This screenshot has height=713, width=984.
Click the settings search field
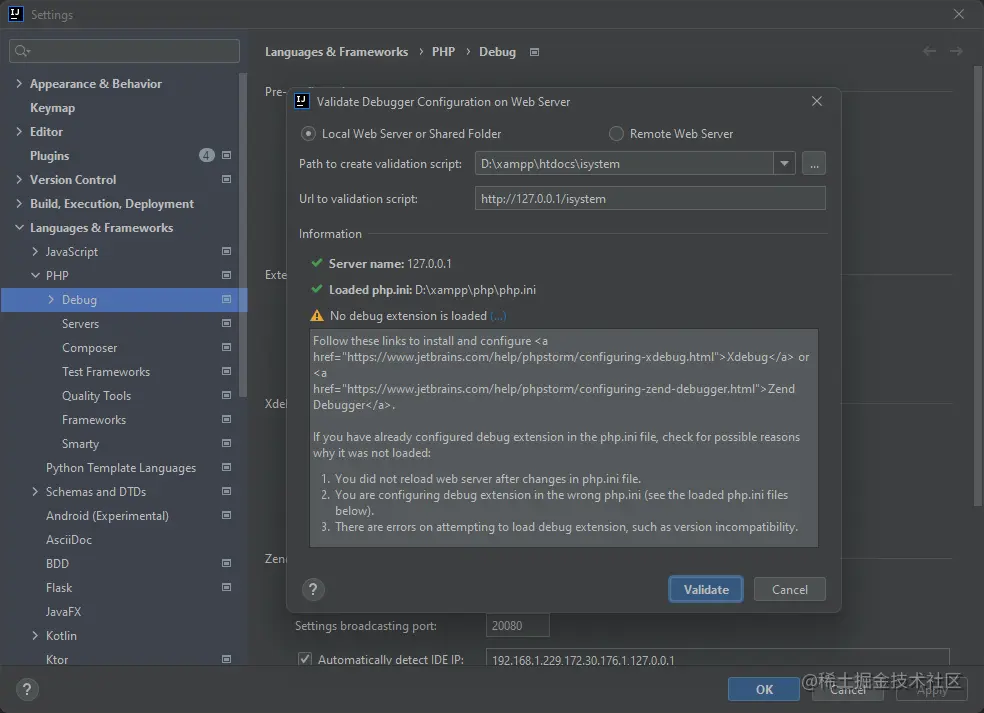[x=124, y=51]
